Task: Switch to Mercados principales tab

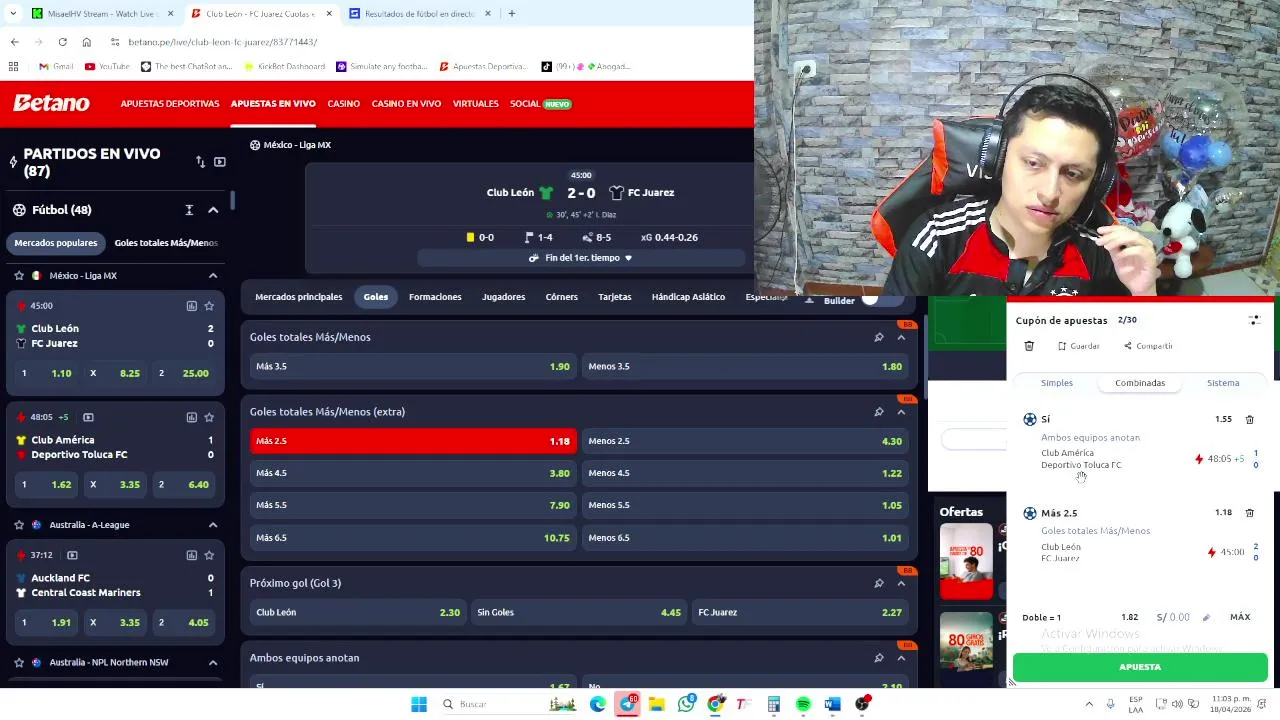Action: pos(298,297)
